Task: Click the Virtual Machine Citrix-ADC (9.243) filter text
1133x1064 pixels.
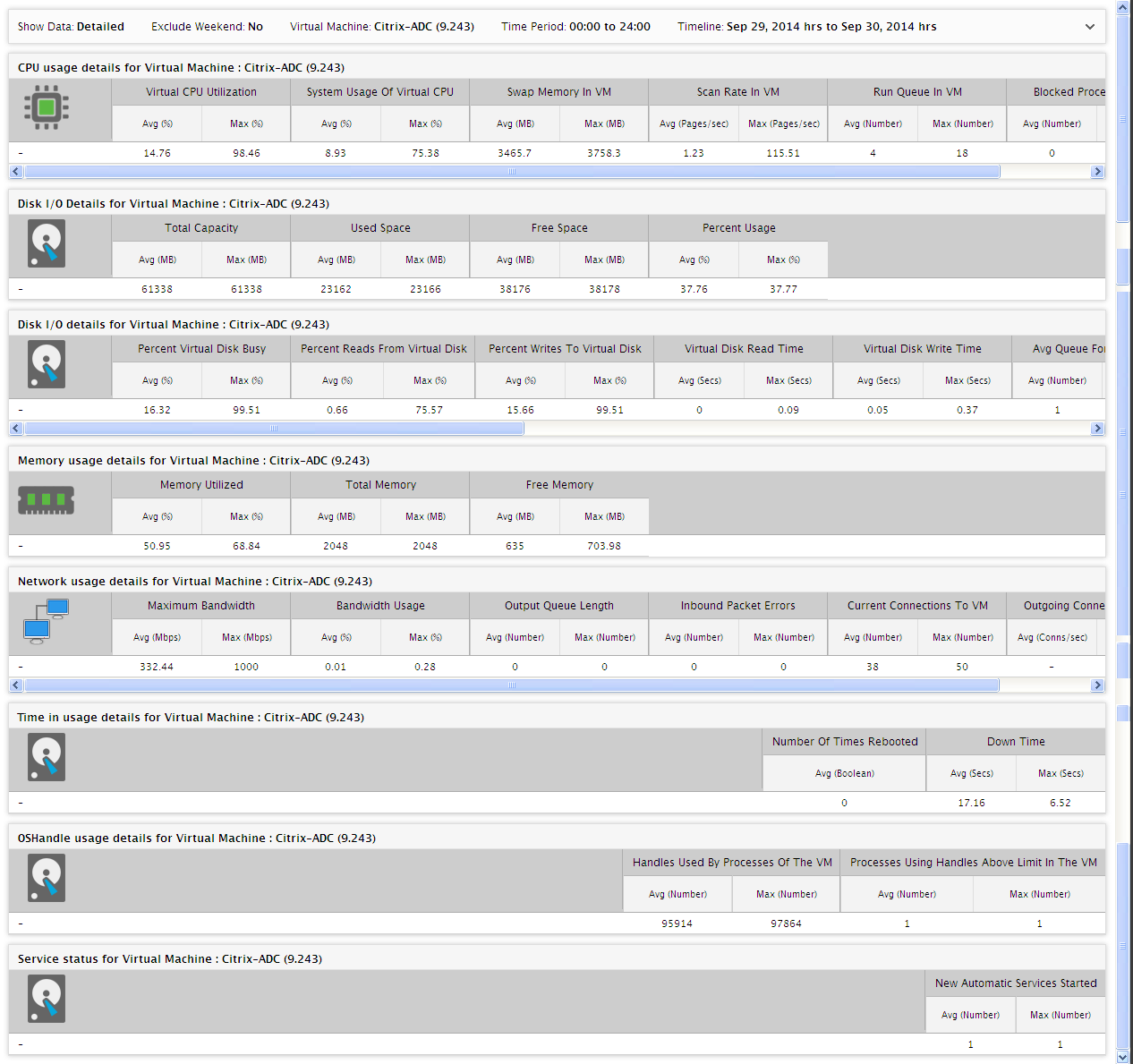Action: 382,27
